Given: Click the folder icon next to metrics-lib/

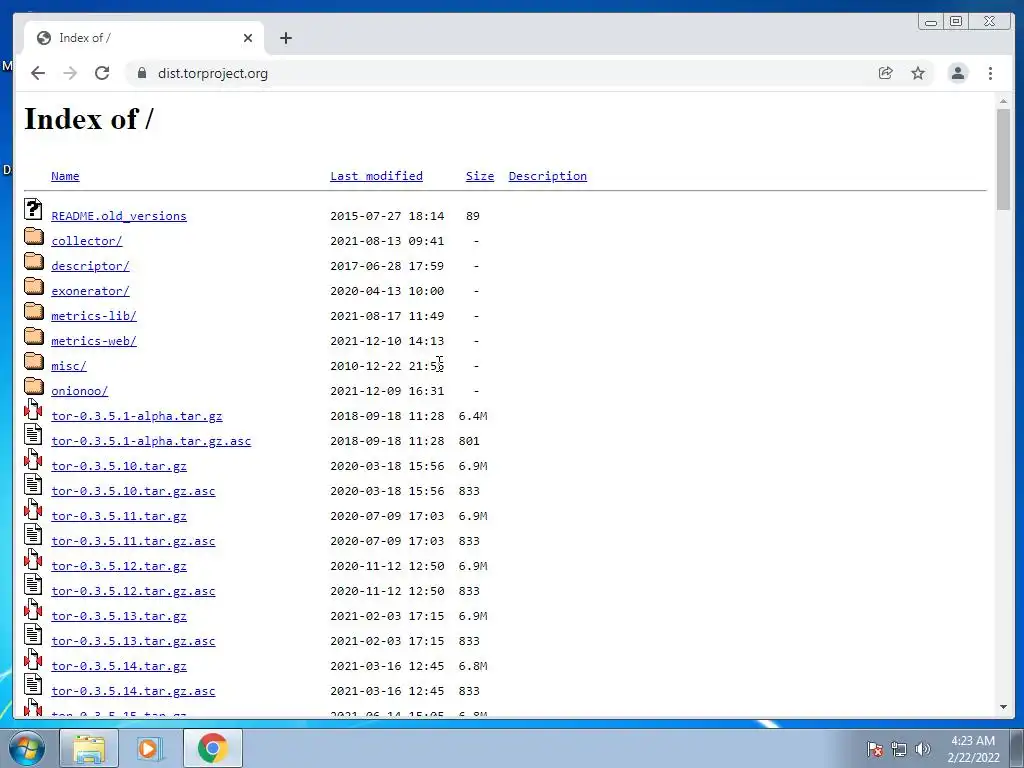Looking at the screenshot, I should [33, 311].
